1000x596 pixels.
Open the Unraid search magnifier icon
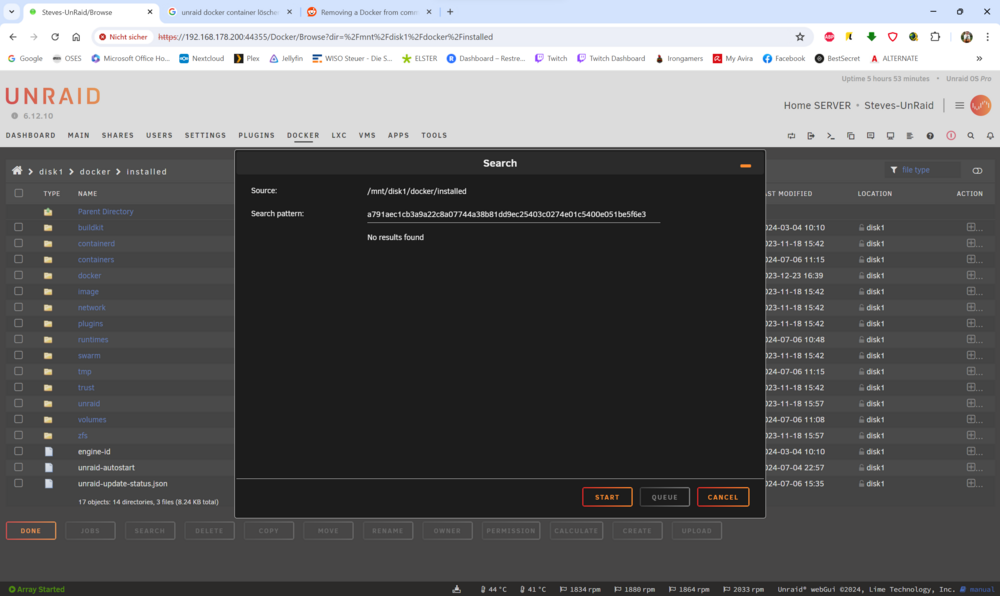[971, 136]
